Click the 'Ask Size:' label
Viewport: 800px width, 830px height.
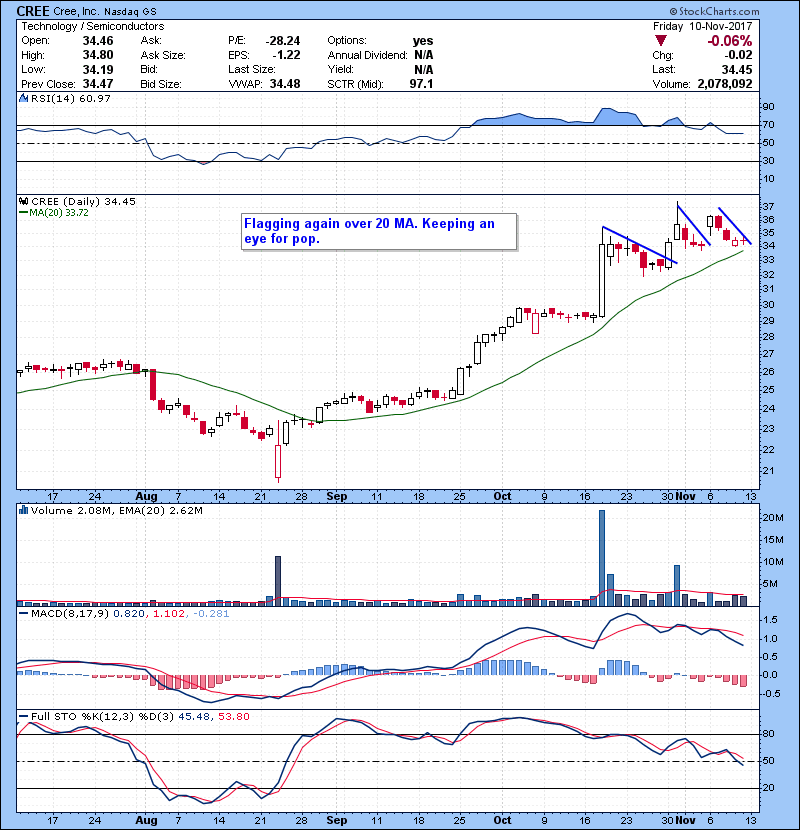(x=163, y=55)
